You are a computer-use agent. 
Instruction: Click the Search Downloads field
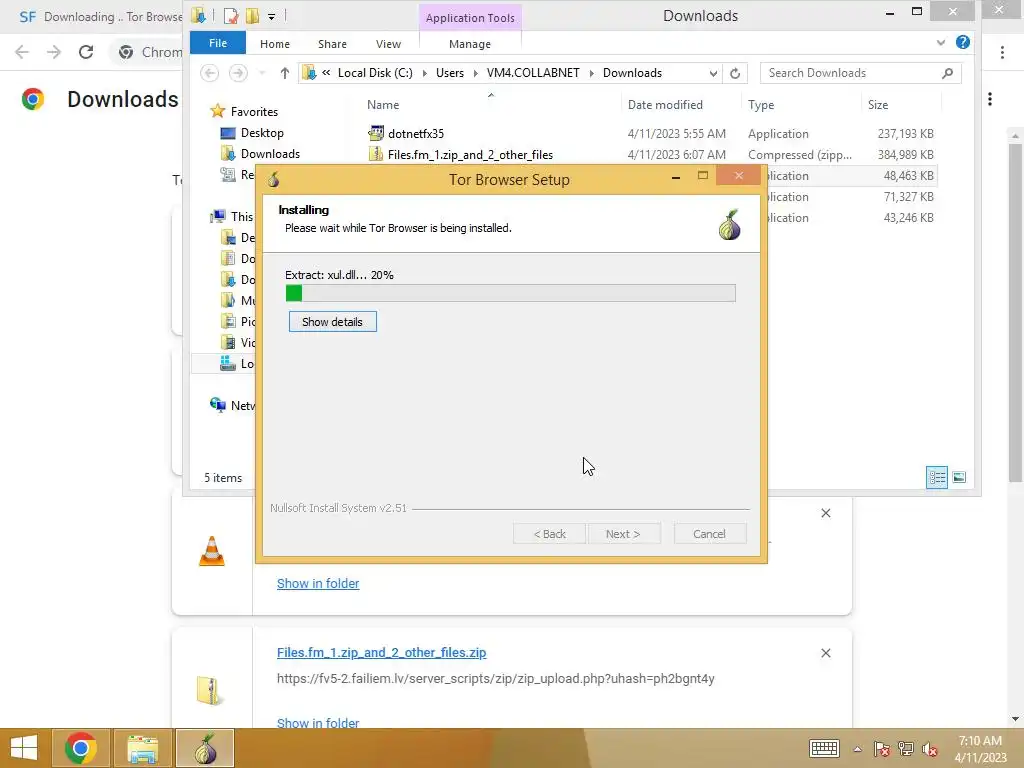861,73
